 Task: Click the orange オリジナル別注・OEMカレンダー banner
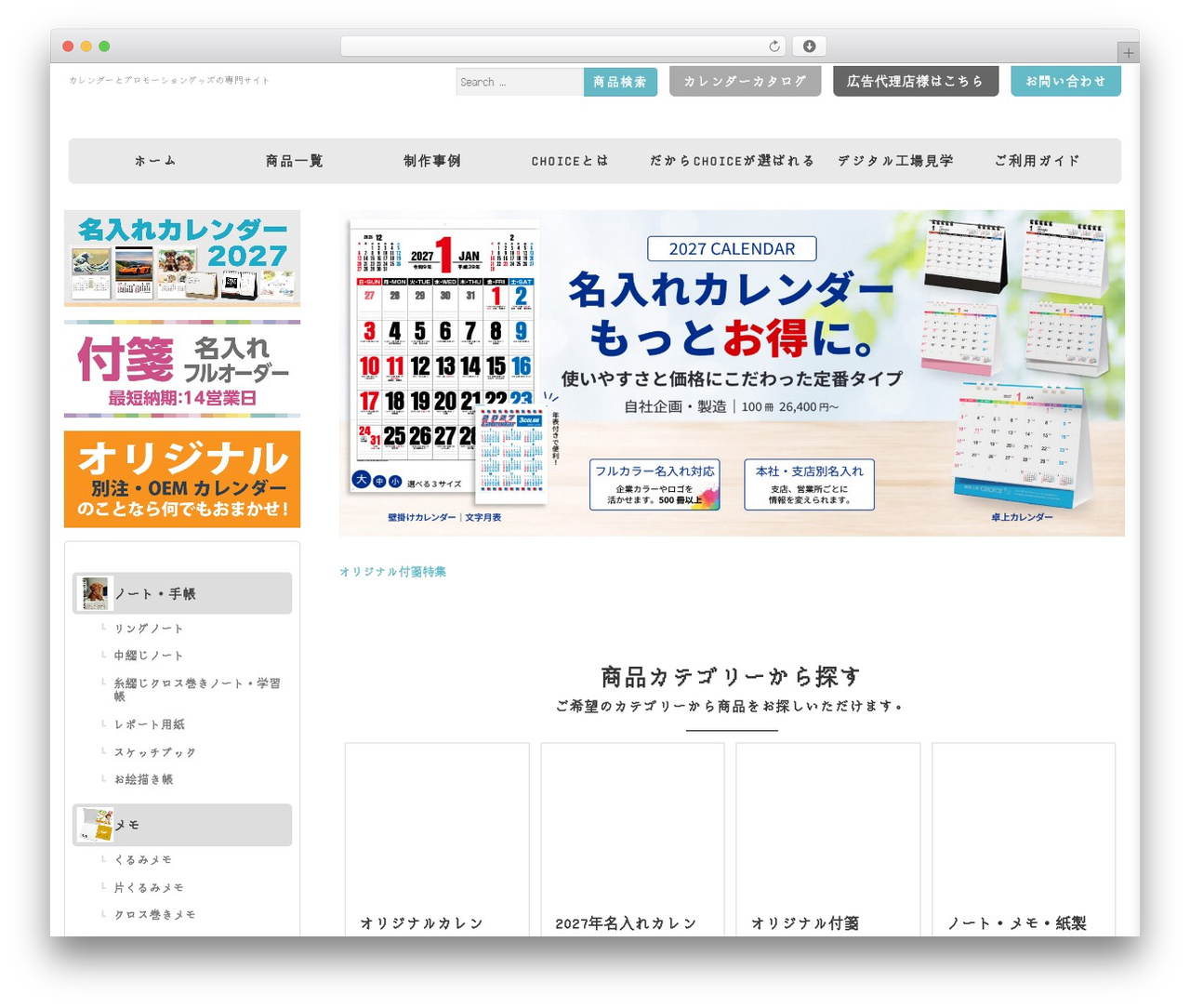coord(182,479)
